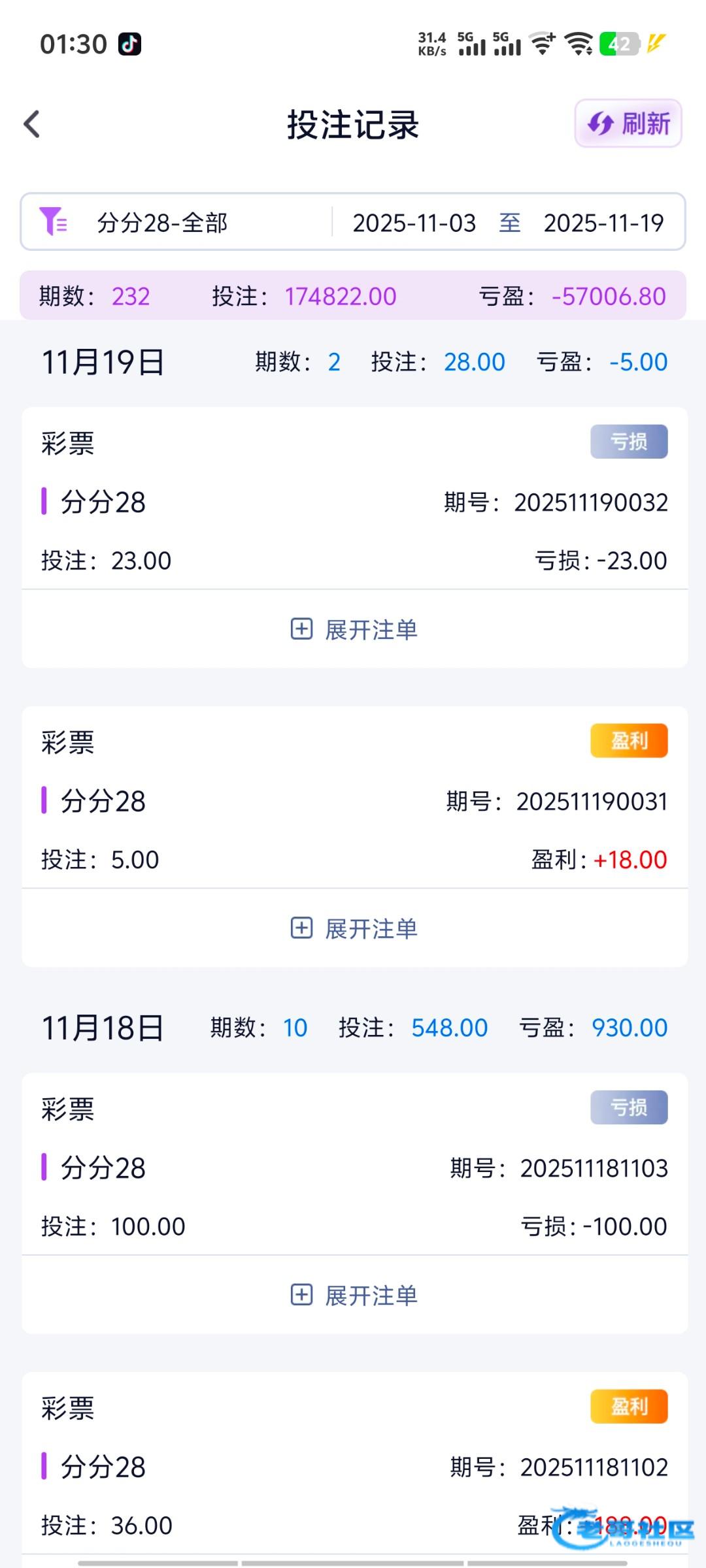Tap the 亏损 badge on period 202511190032
Image resolution: width=706 pixels, height=1568 pixels.
(x=629, y=442)
